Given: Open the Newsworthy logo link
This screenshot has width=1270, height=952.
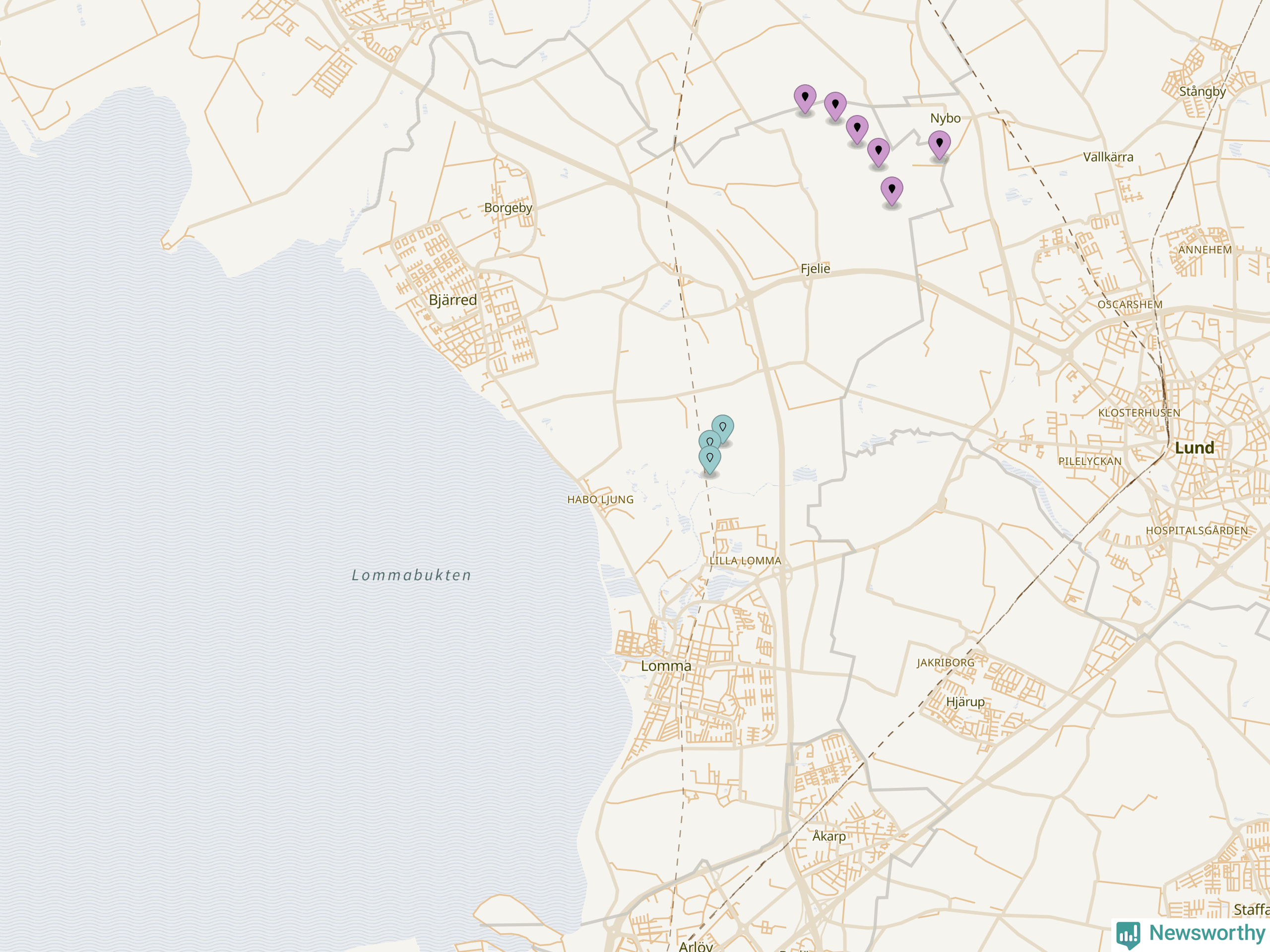Looking at the screenshot, I should (x=1191, y=935).
